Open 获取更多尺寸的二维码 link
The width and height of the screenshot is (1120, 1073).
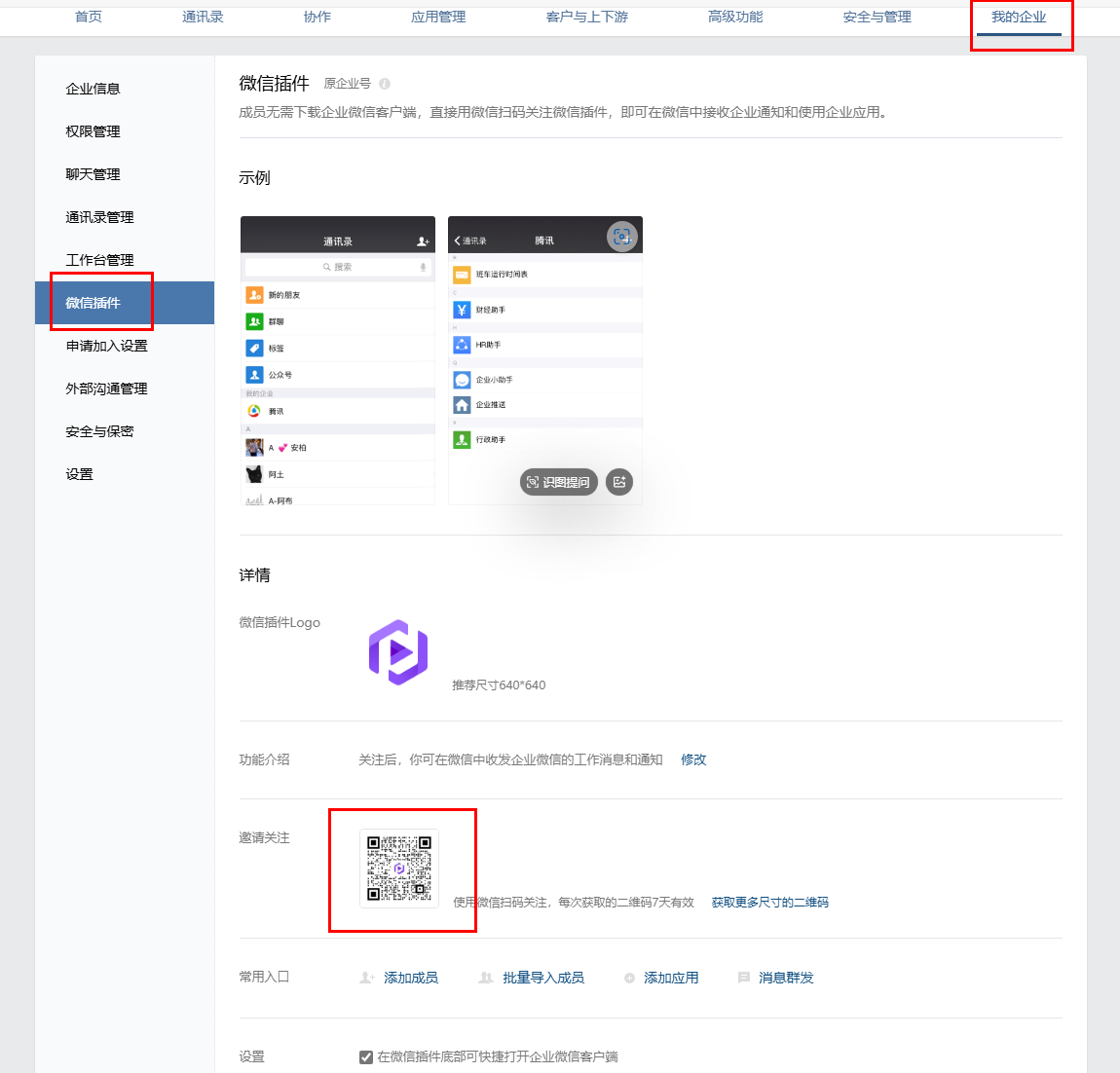click(770, 903)
